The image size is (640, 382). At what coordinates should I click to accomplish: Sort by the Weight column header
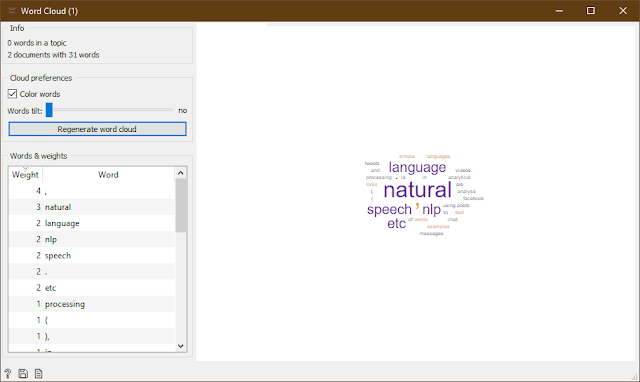(25, 175)
